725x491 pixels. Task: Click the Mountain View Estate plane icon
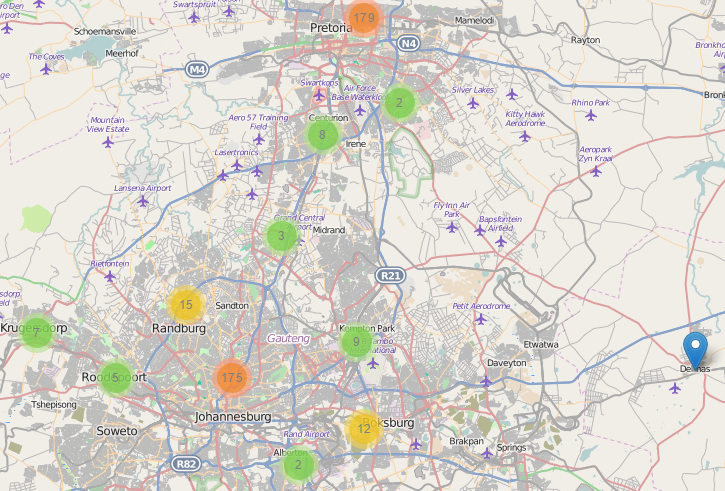coord(108,142)
